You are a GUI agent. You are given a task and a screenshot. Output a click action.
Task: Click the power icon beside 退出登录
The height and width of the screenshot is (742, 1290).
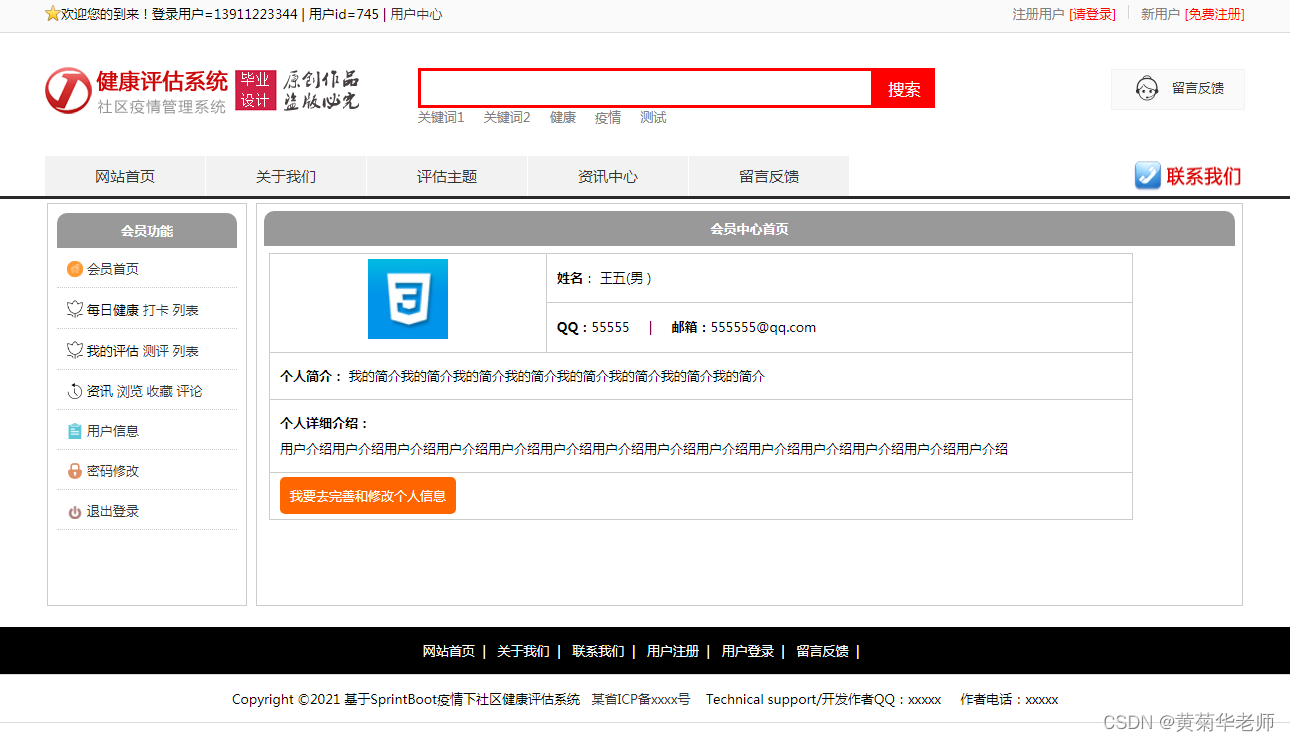pos(74,512)
